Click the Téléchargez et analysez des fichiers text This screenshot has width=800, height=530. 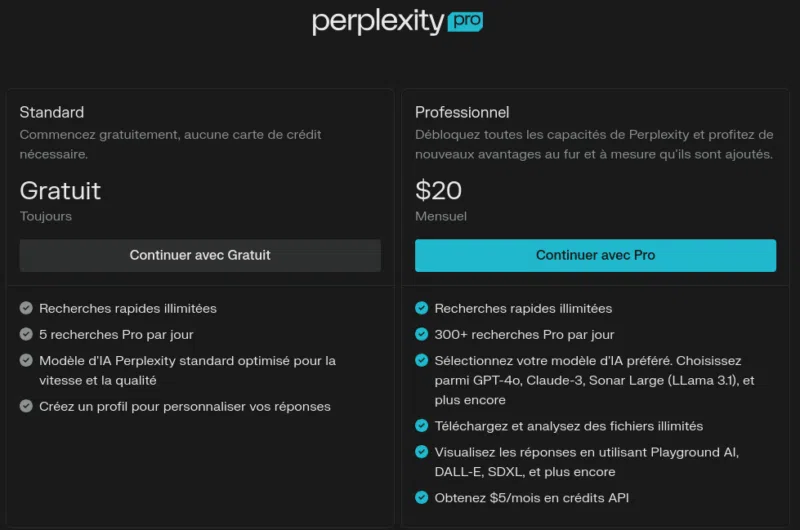[x=568, y=426]
